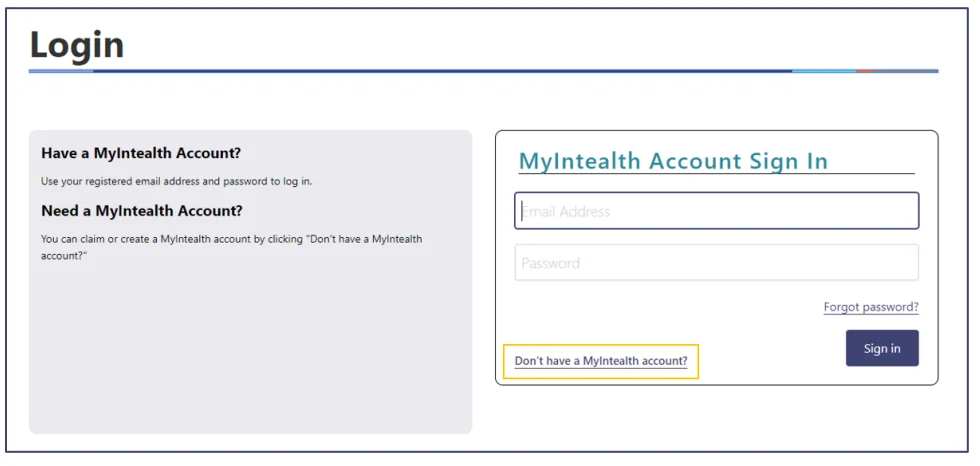Click the MyIntealth Account Sign In title
The image size is (980, 466).
pyautogui.click(x=673, y=161)
